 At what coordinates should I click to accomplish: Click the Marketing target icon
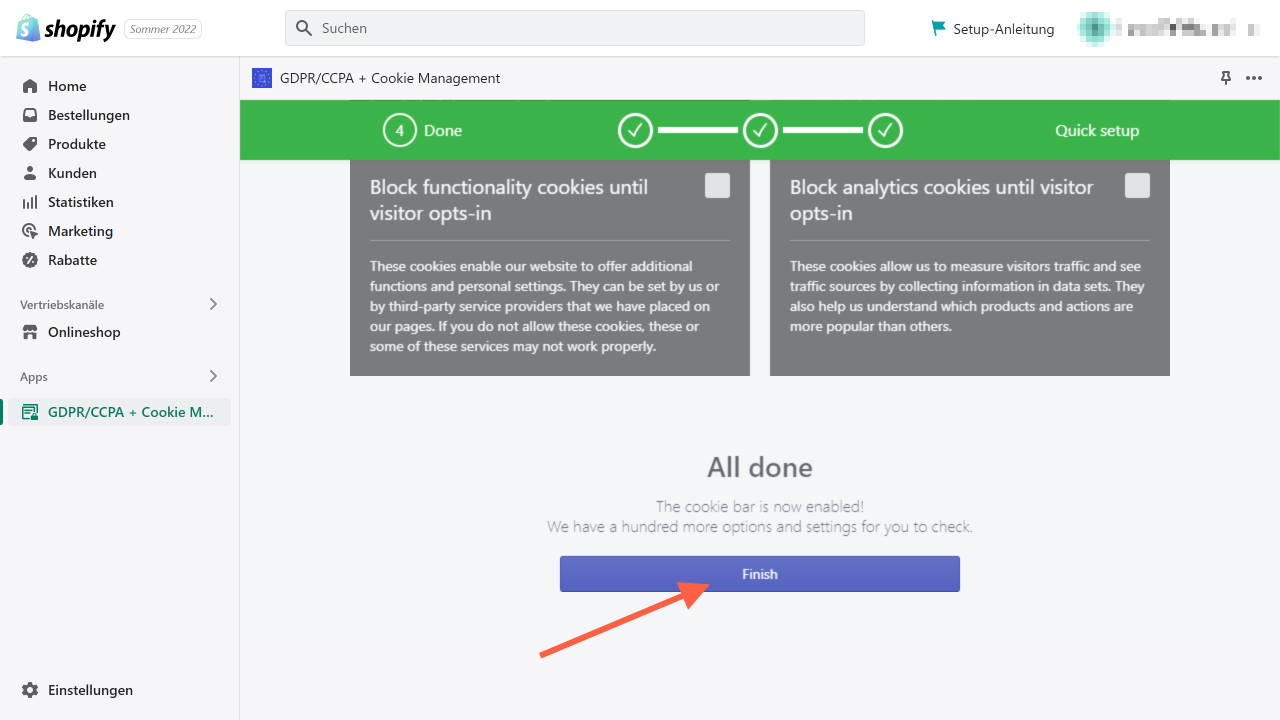click(x=30, y=231)
